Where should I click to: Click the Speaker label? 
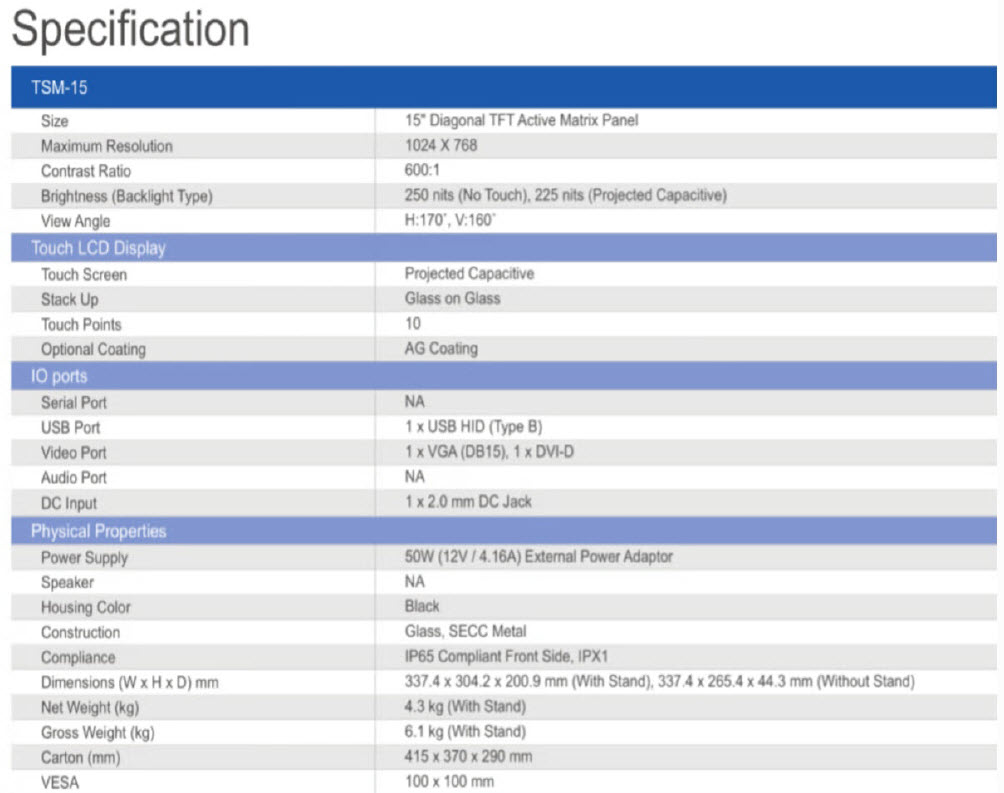(x=67, y=583)
